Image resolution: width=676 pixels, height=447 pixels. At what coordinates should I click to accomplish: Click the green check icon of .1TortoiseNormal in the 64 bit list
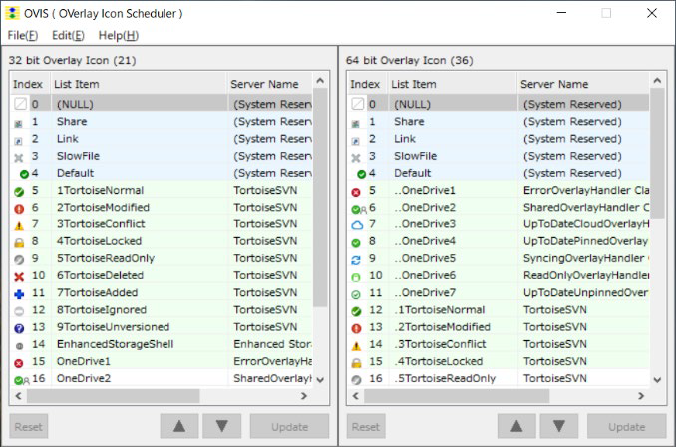356,311
